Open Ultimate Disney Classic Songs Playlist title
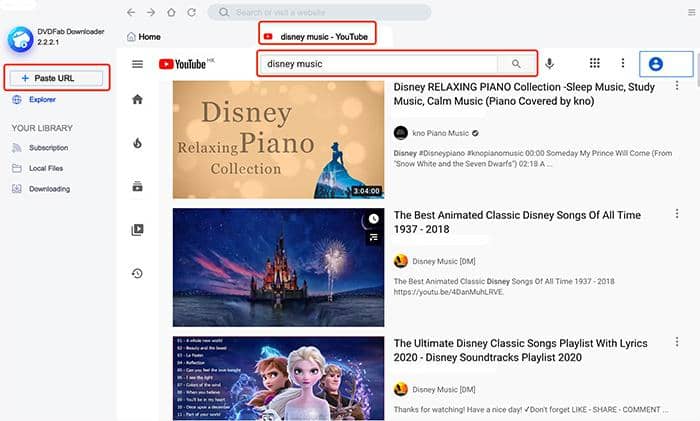This screenshot has width=700, height=421. (521, 350)
